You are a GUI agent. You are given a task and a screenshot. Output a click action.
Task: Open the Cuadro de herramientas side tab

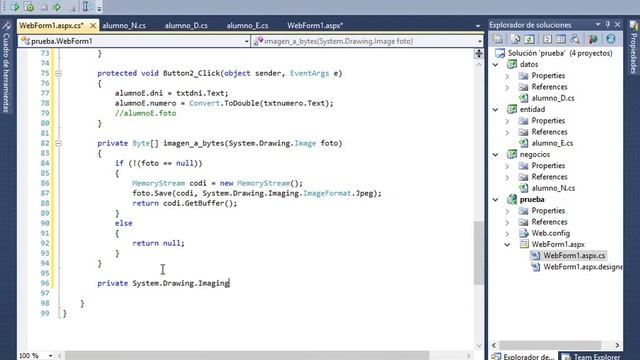[x=6, y=67]
